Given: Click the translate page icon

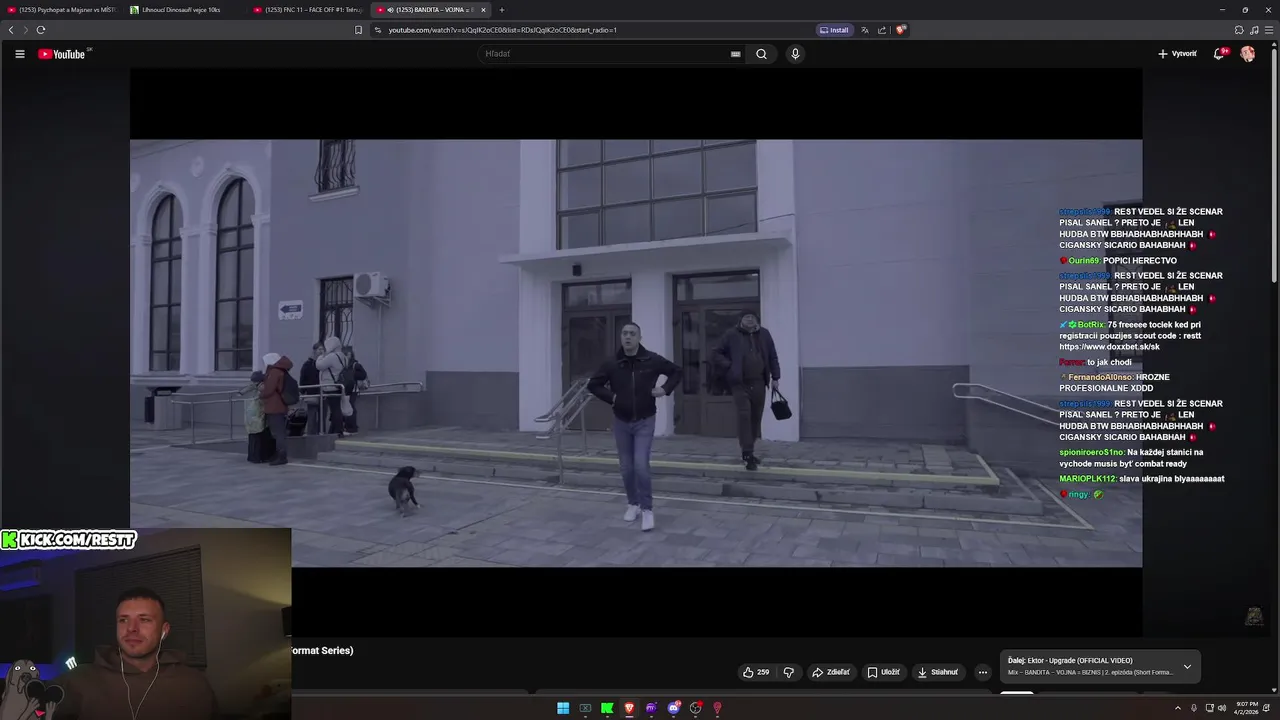Looking at the screenshot, I should (x=865, y=30).
